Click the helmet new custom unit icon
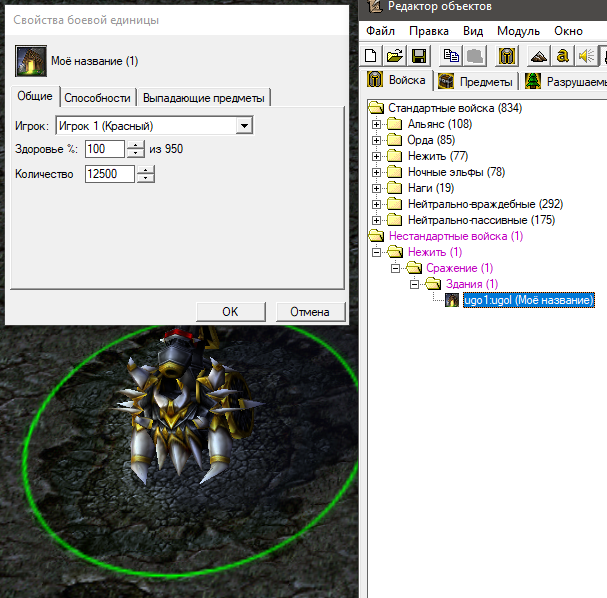The width and height of the screenshot is (607, 598). coord(507,56)
